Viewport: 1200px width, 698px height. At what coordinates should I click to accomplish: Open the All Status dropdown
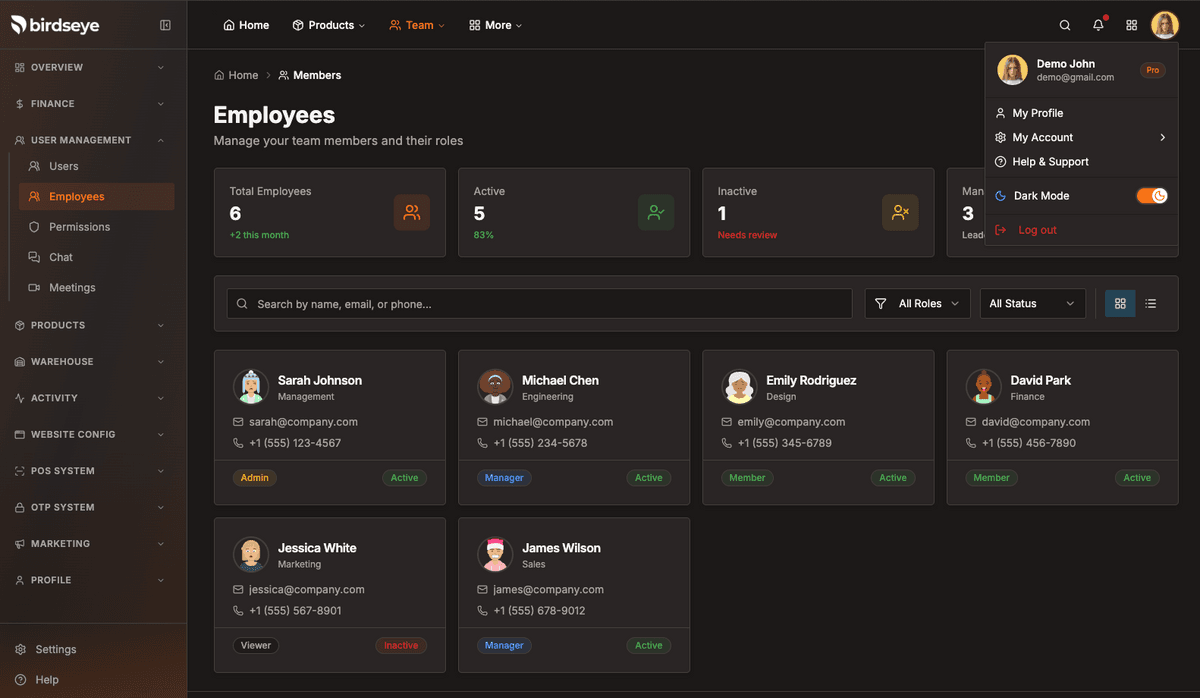[x=1032, y=303]
